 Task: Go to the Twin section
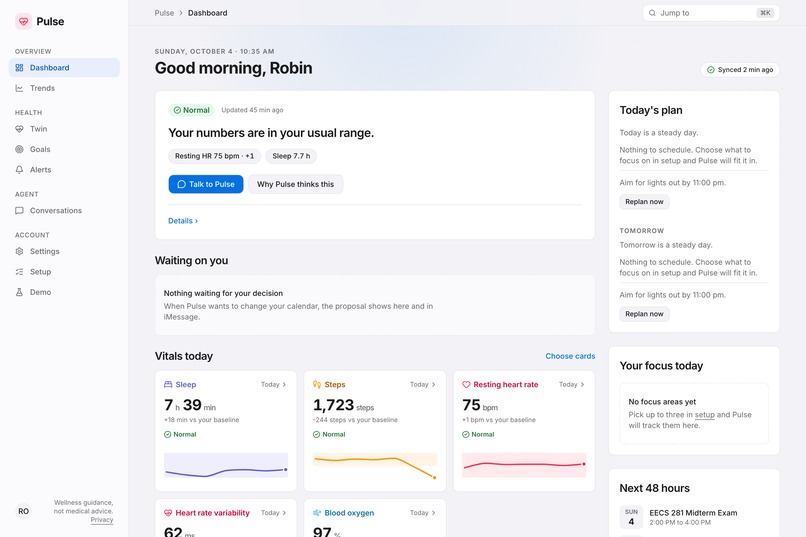pos(64,129)
